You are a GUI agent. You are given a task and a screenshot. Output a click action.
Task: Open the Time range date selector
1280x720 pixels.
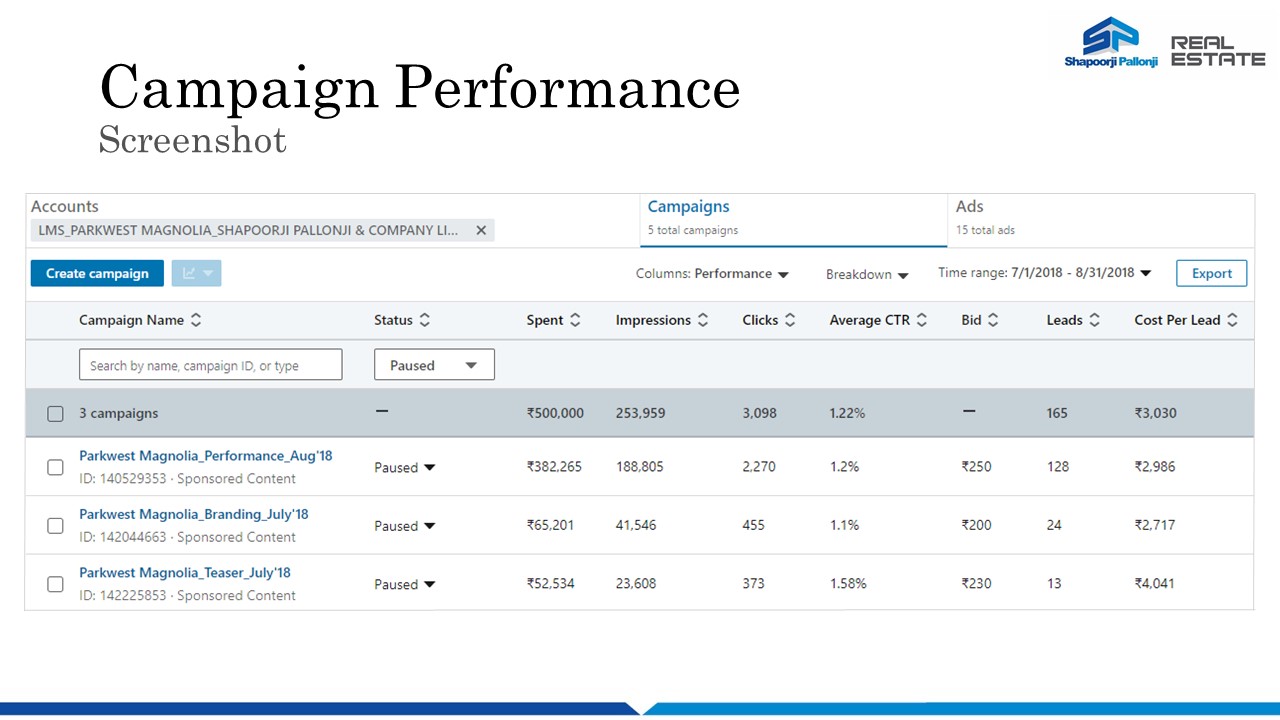tap(1044, 273)
